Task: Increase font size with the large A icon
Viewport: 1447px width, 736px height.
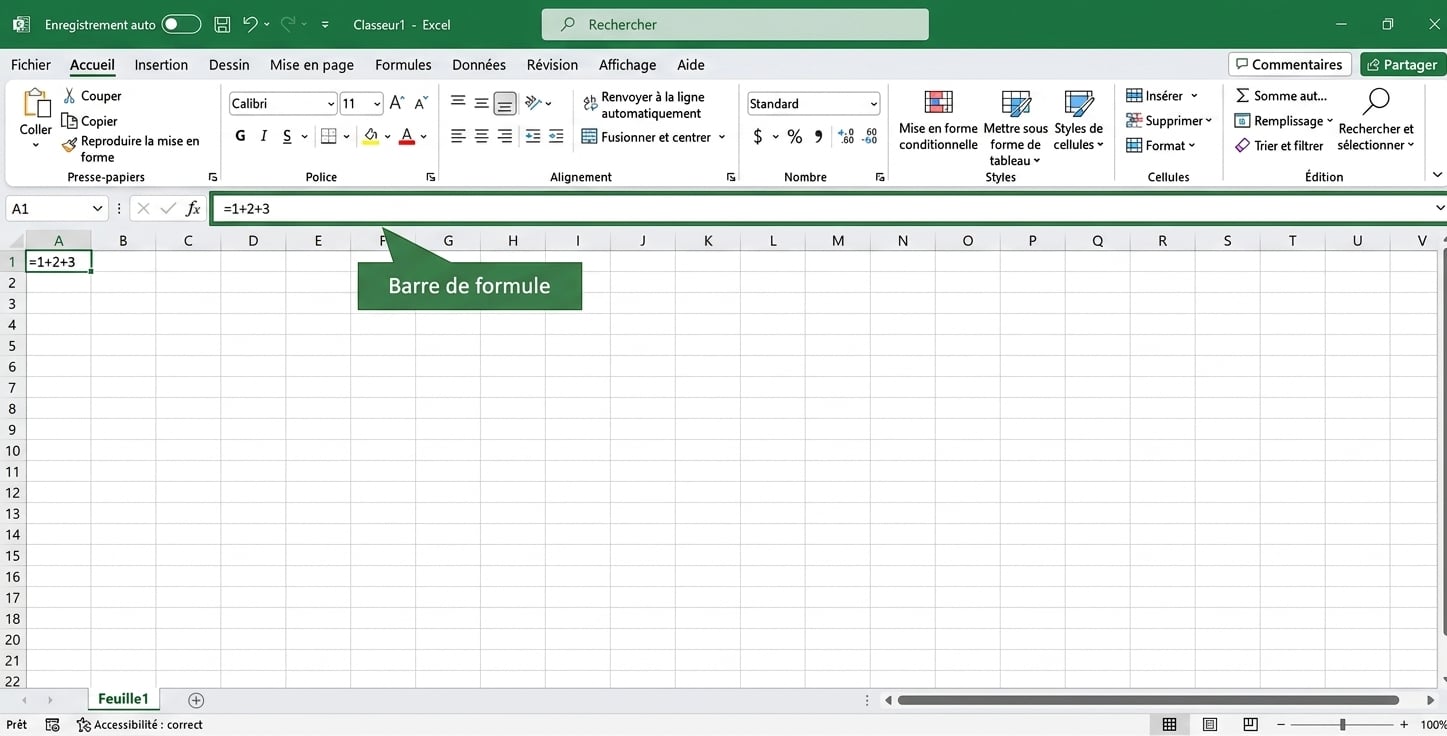Action: (397, 103)
